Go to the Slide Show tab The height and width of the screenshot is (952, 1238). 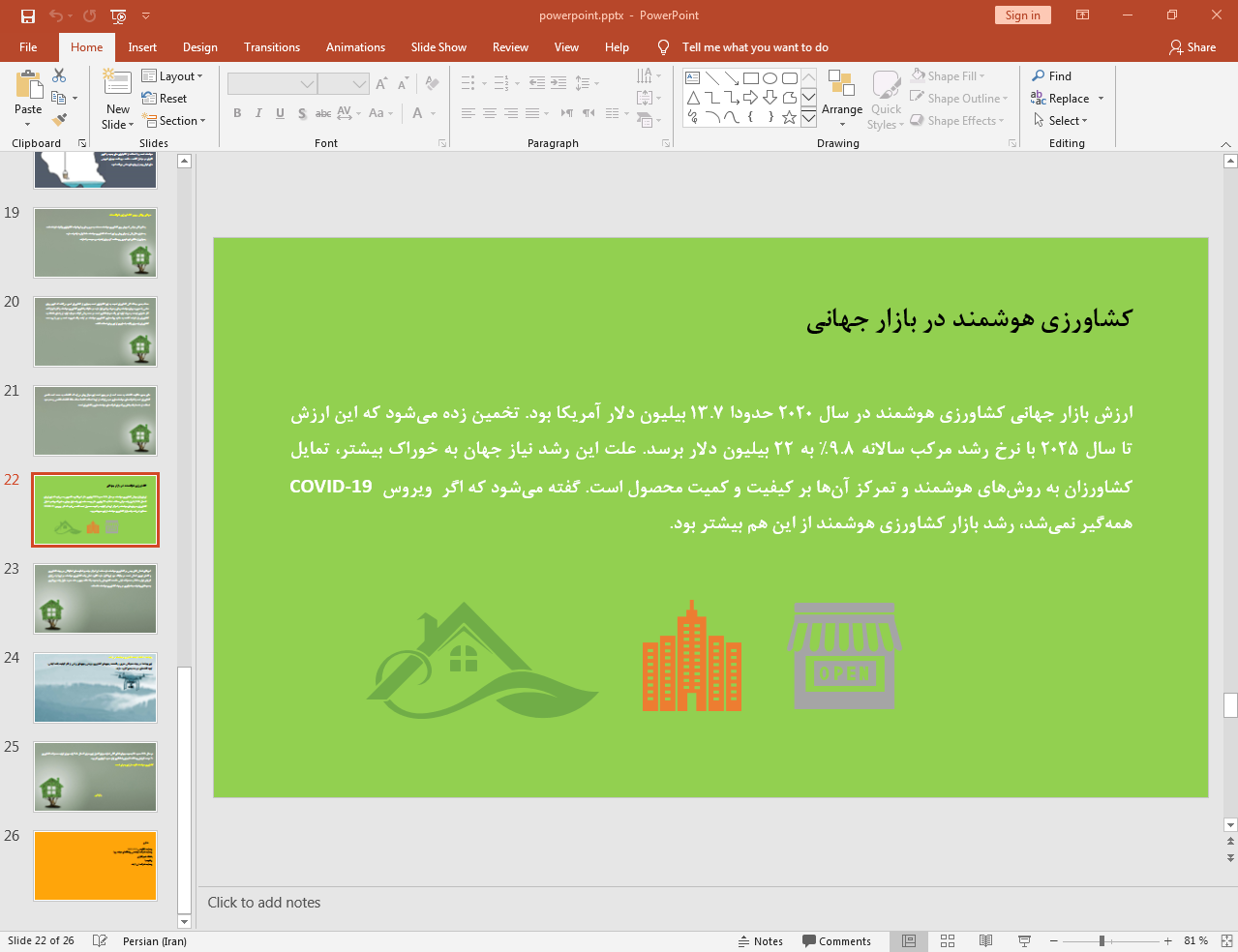438,46
